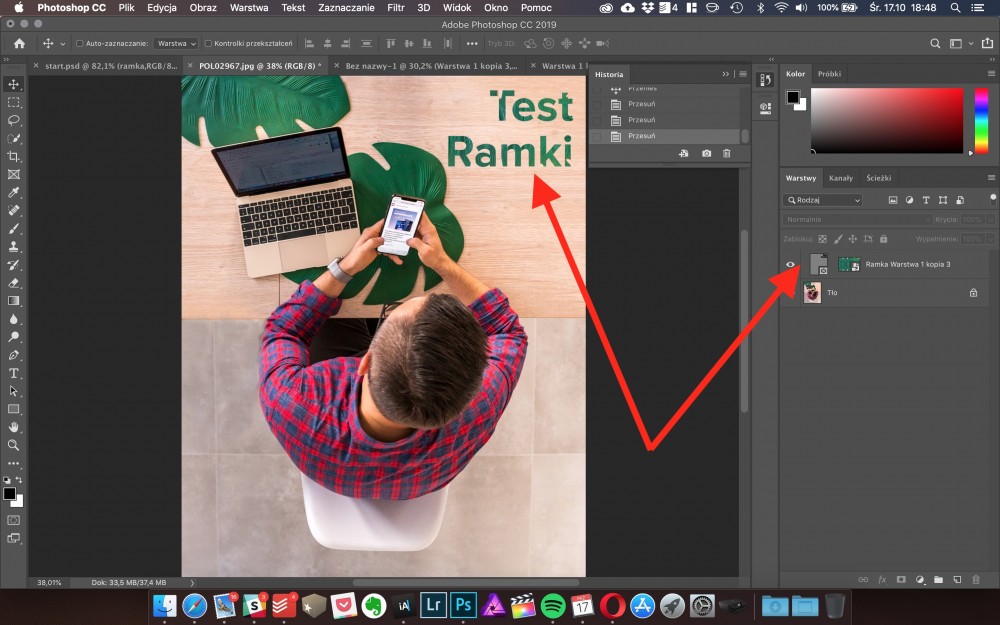Click the Home icon in options bar
This screenshot has height=625, width=1000.
20,43
